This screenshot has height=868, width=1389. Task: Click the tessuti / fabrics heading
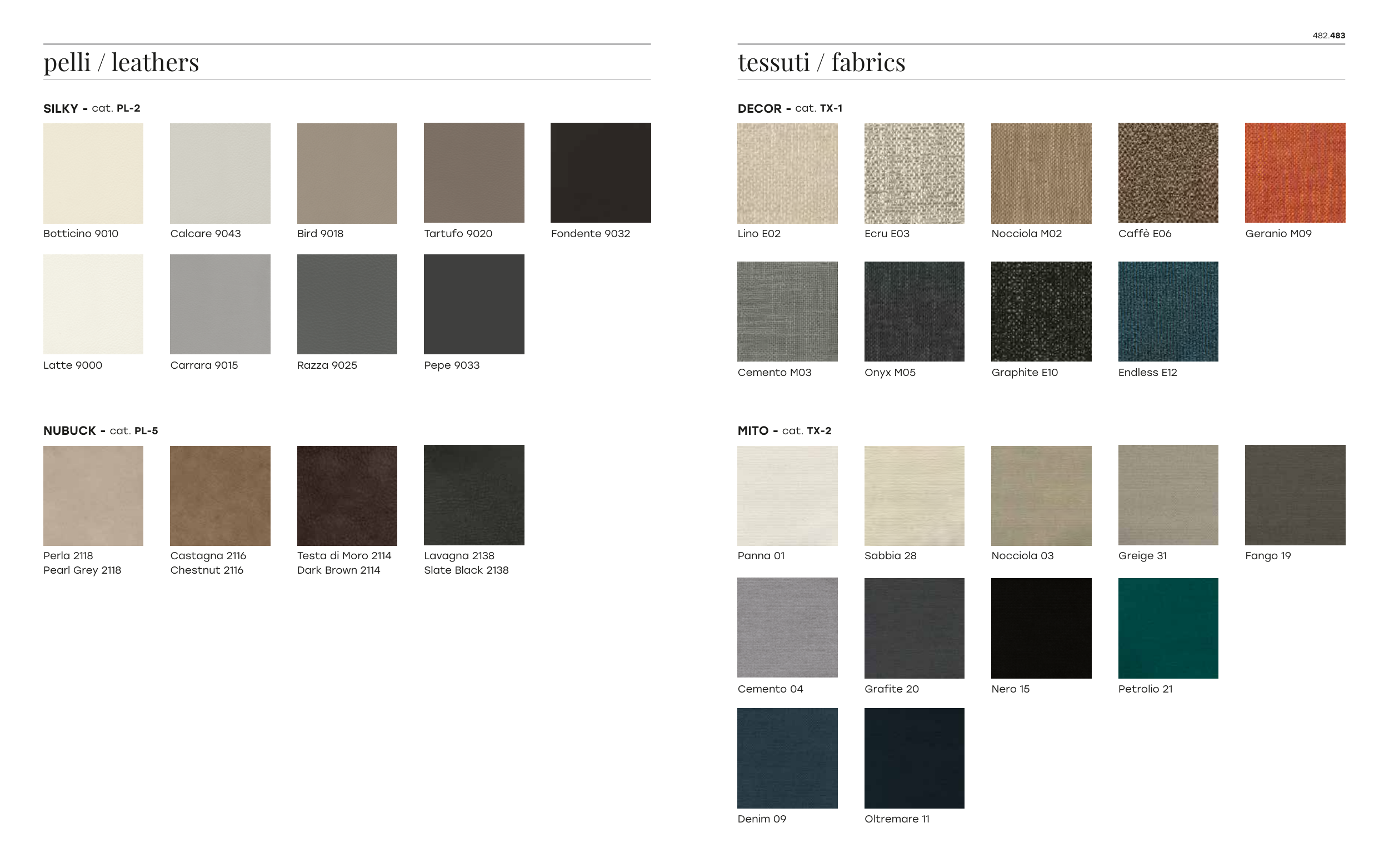pyautogui.click(x=821, y=62)
